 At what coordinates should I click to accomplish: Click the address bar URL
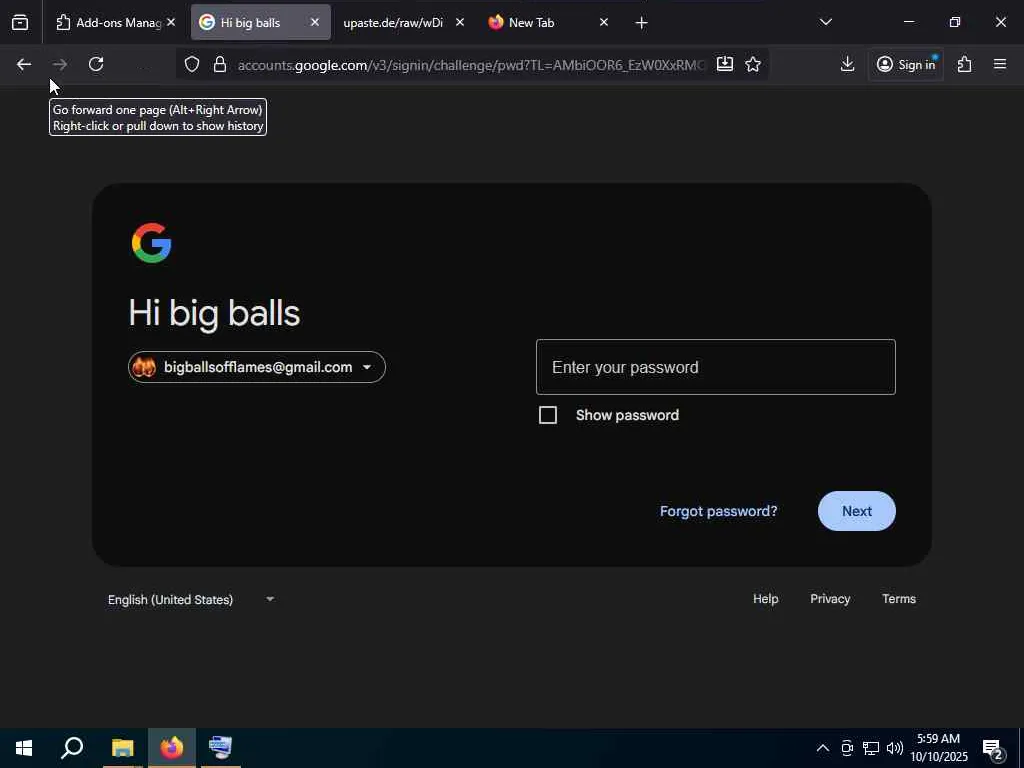coord(471,65)
